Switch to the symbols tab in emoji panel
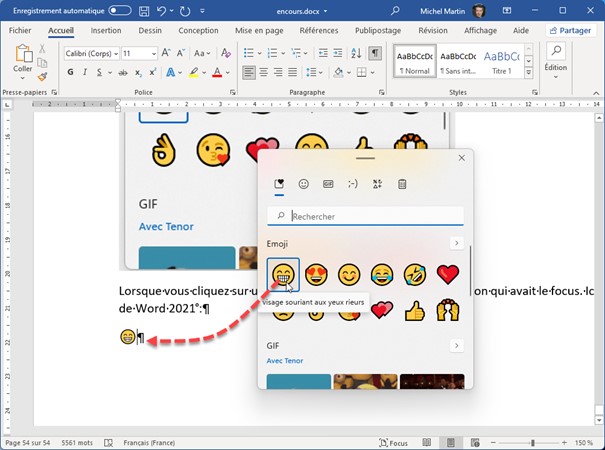This screenshot has width=605, height=450. pyautogui.click(x=377, y=184)
